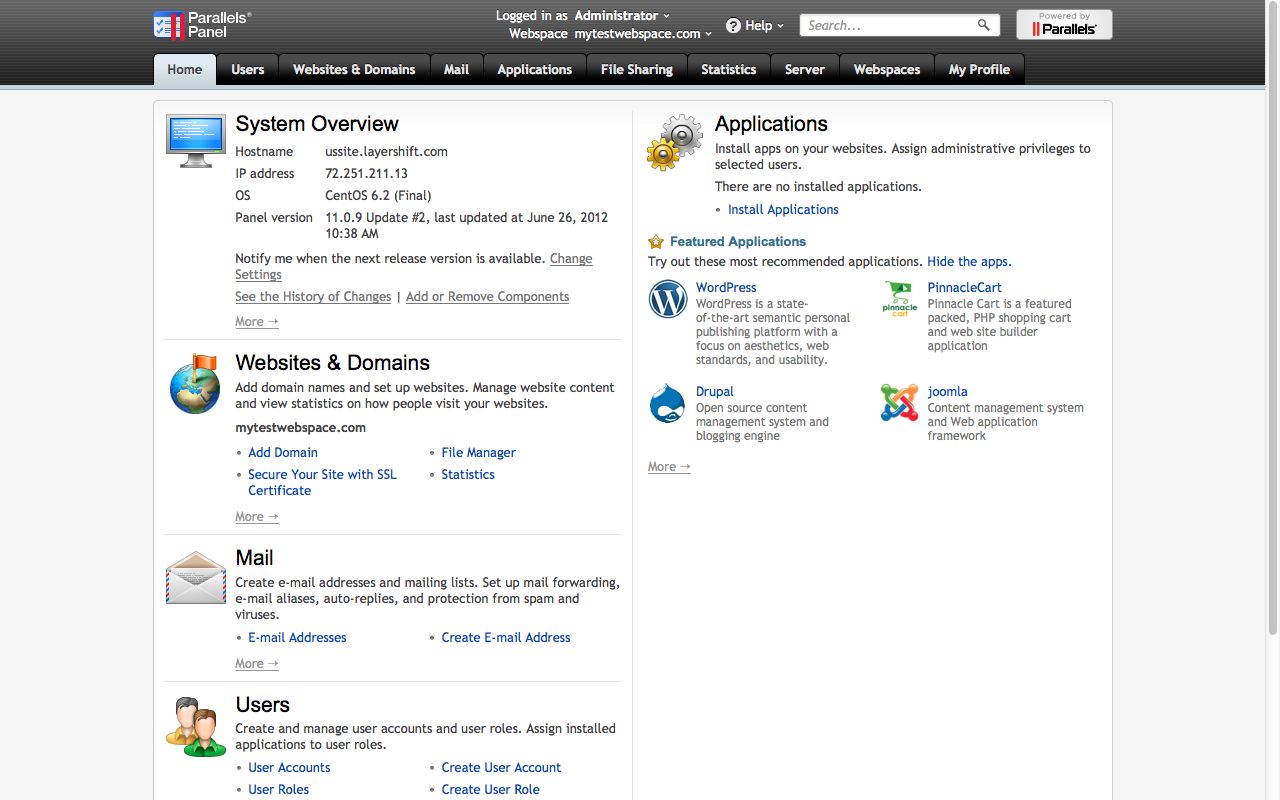Click the Powered by Parallels badge
The image size is (1280, 800).
point(1064,25)
